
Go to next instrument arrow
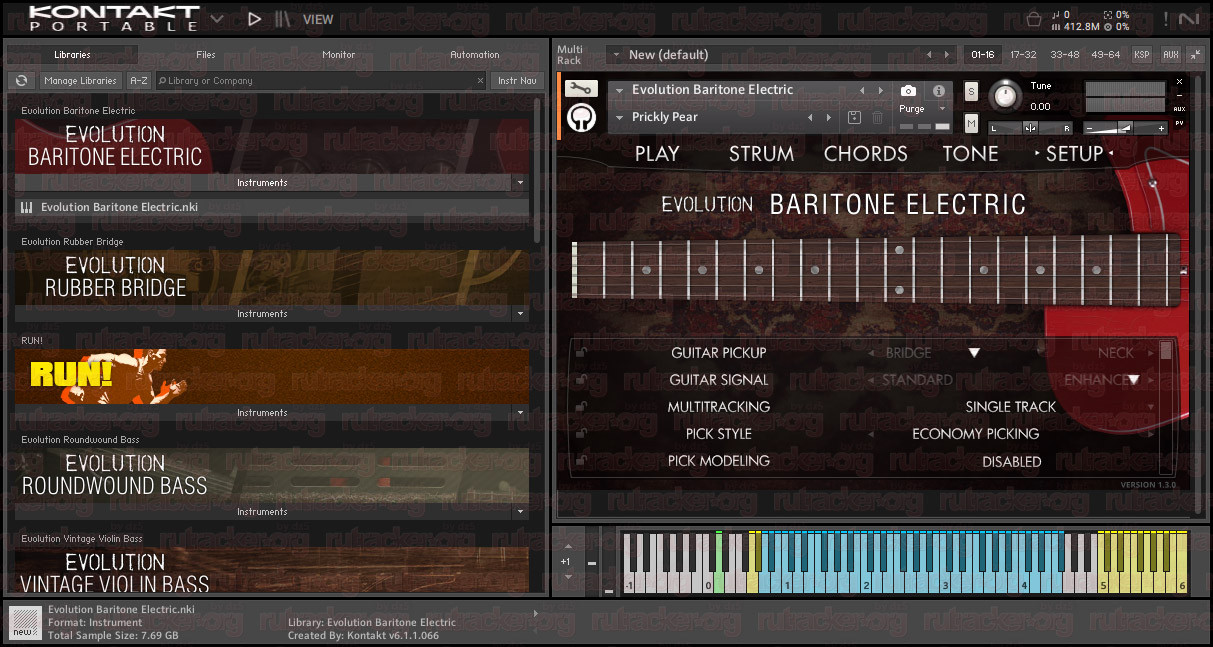click(x=880, y=90)
